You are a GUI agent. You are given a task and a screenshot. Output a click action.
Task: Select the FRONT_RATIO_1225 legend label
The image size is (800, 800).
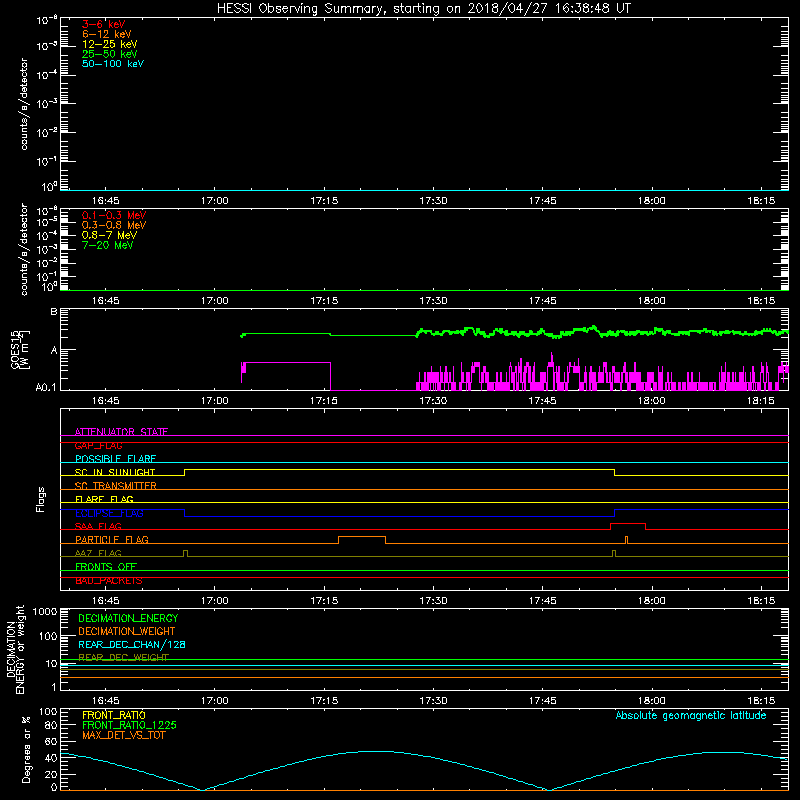129,725
